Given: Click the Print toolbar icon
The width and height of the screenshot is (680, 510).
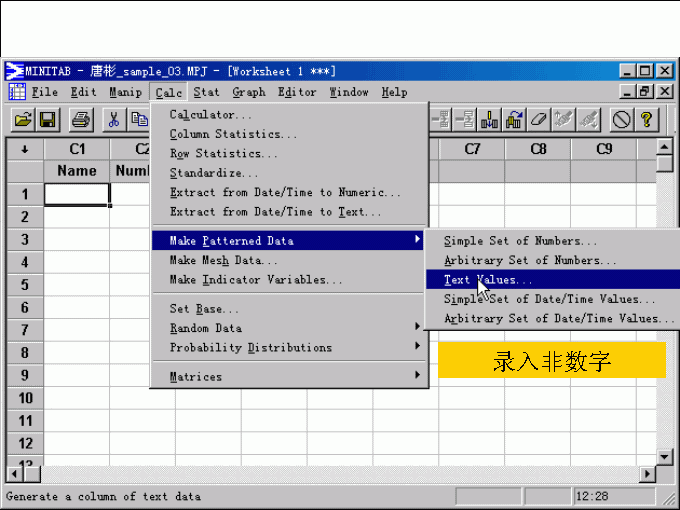Looking at the screenshot, I should point(81,120).
